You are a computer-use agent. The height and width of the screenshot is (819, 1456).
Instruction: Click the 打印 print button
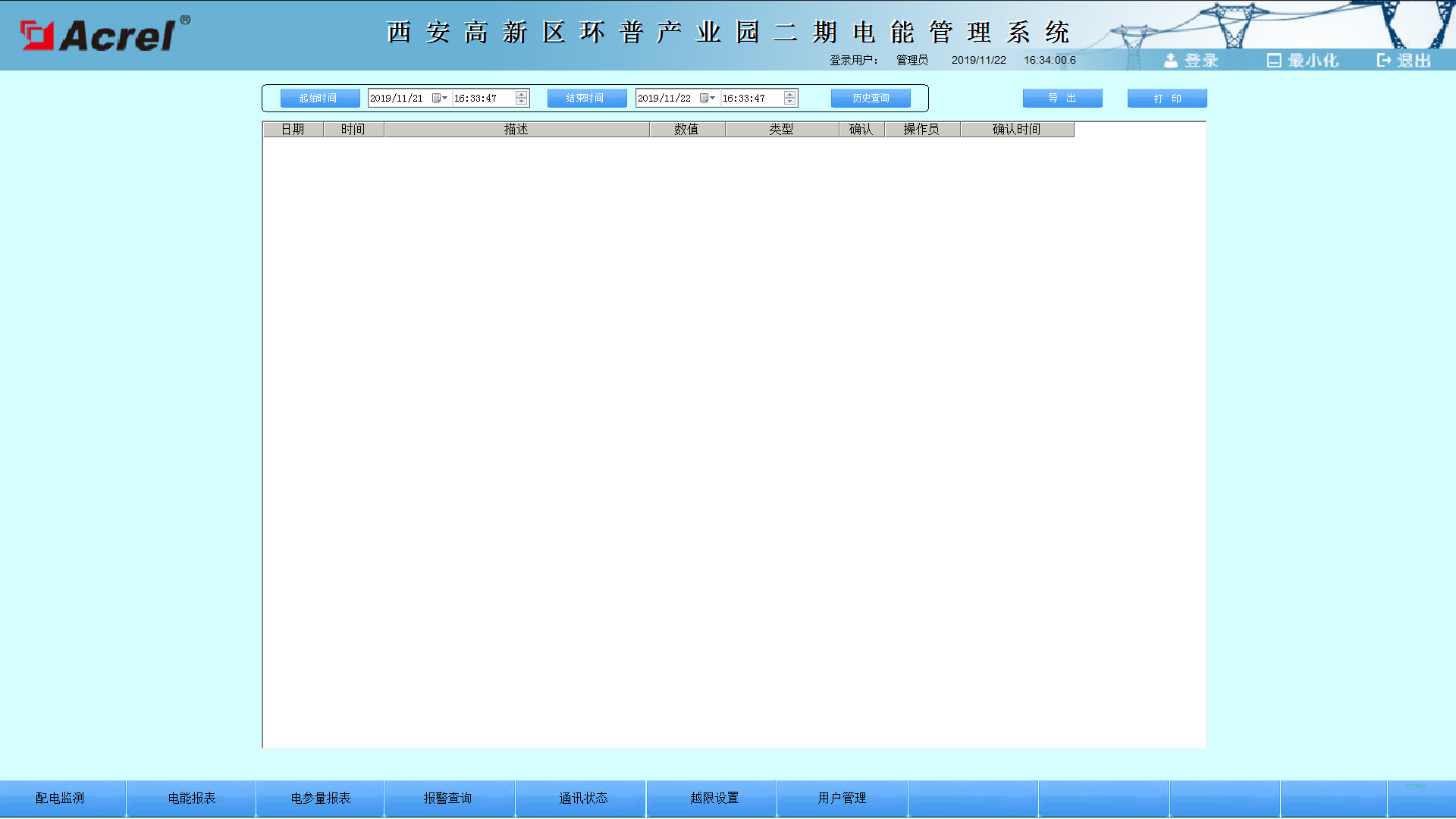point(1167,98)
